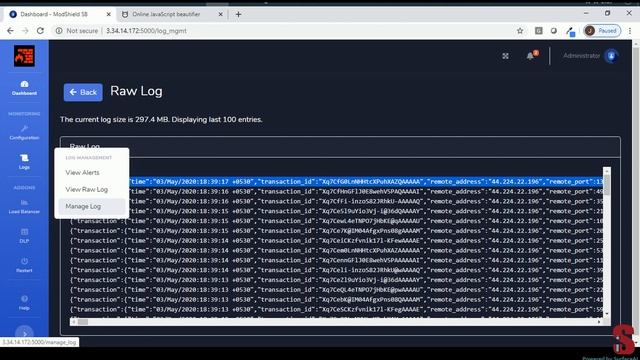Click the log's horizontal scrollbar thumb
Screen dimensions: 640x360
(x=83, y=322)
